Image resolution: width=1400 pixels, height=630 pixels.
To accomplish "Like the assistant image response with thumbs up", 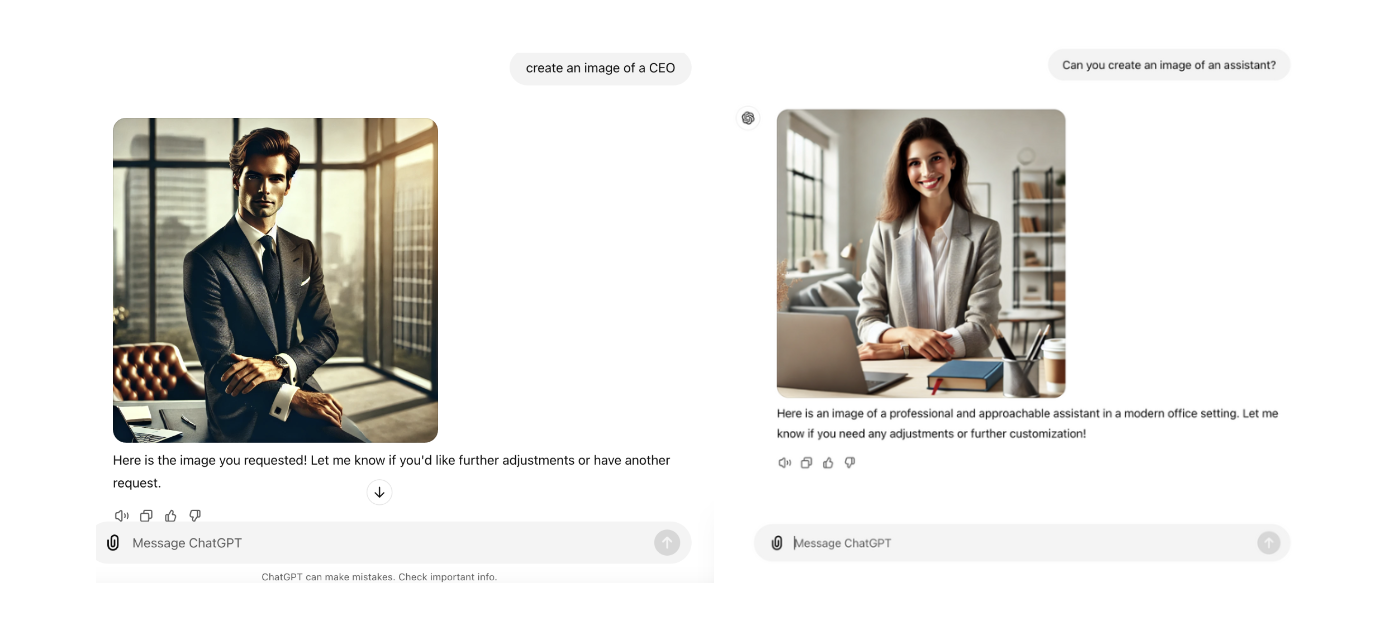I will click(x=828, y=463).
